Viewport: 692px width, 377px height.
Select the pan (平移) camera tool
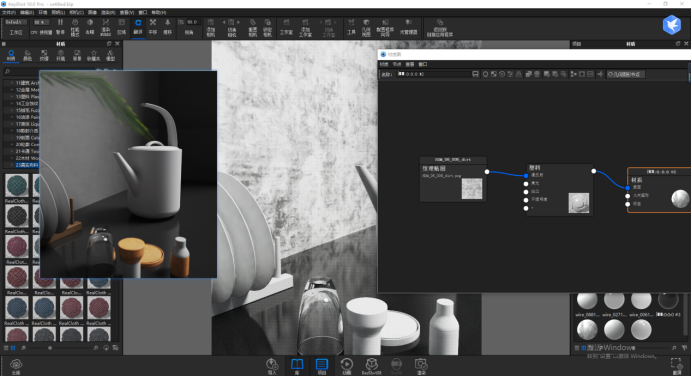153,26
